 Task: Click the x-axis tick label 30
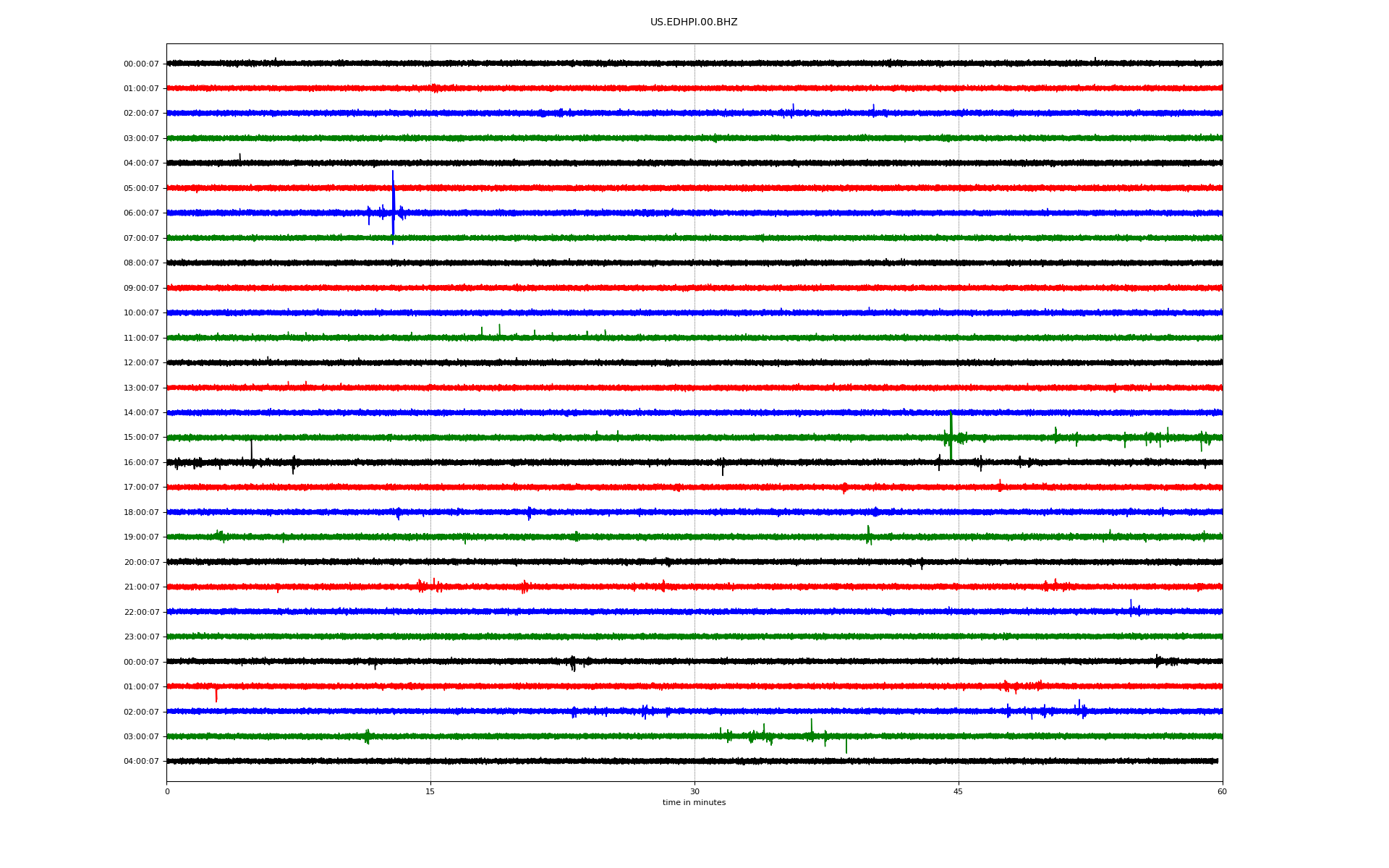[x=694, y=791]
